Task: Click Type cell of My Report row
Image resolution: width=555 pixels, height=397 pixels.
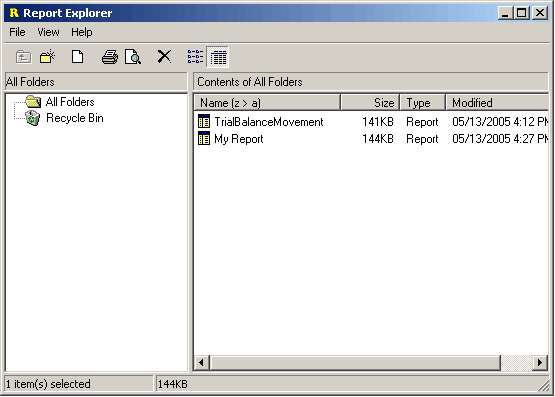Action: pos(422,139)
